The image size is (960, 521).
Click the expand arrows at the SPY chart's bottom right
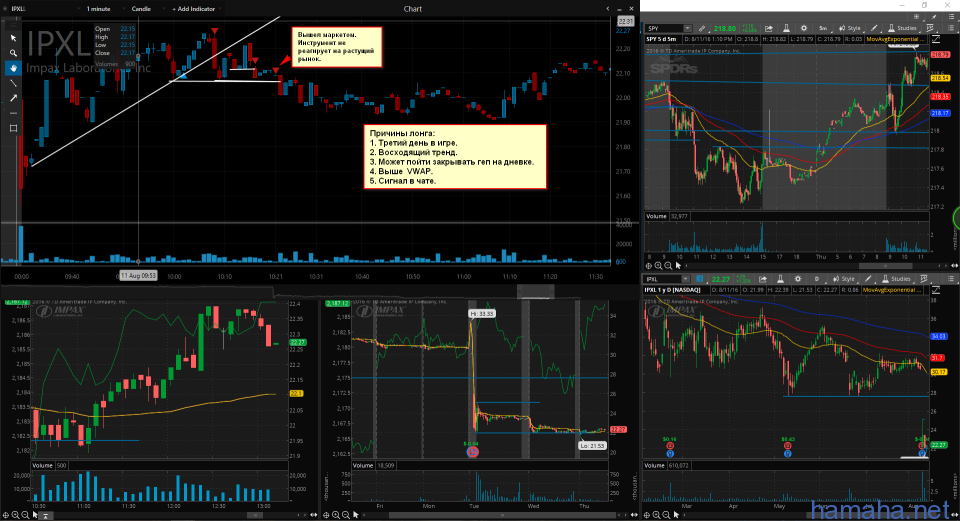pyautogui.click(x=954, y=266)
